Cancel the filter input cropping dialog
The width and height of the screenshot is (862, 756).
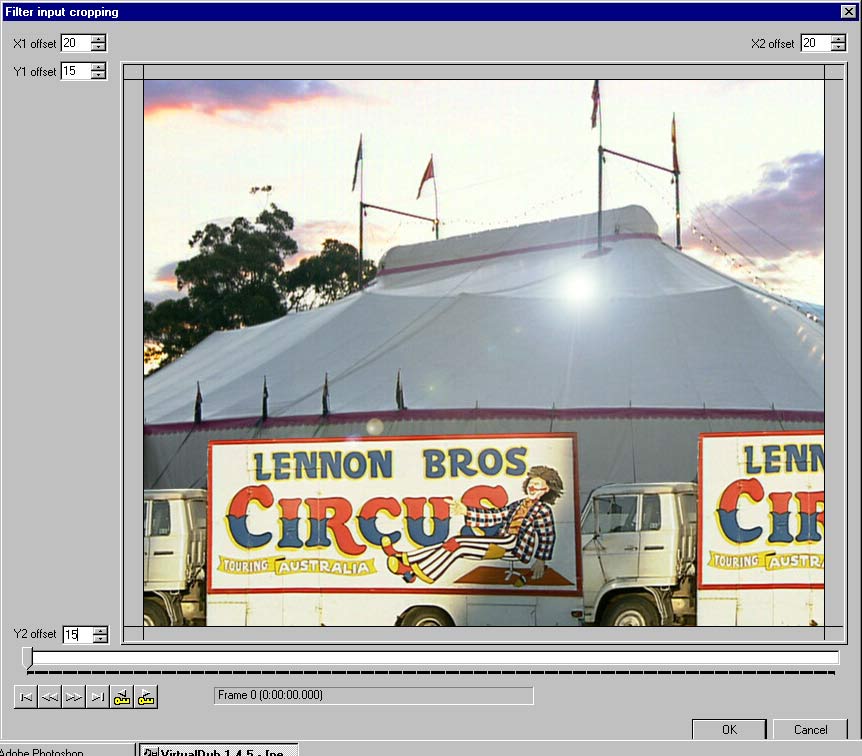(810, 730)
